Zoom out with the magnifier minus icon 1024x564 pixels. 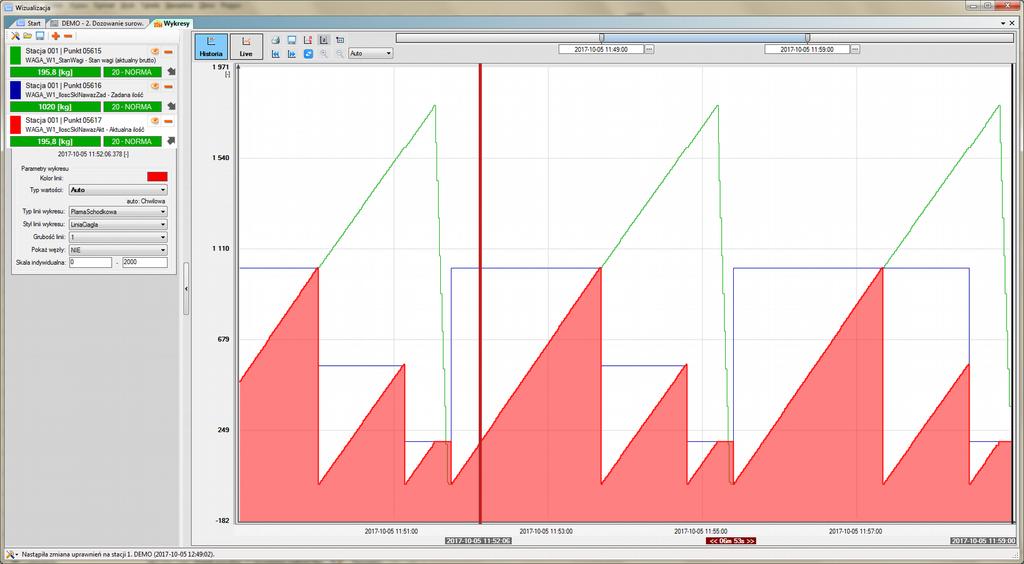(x=340, y=54)
